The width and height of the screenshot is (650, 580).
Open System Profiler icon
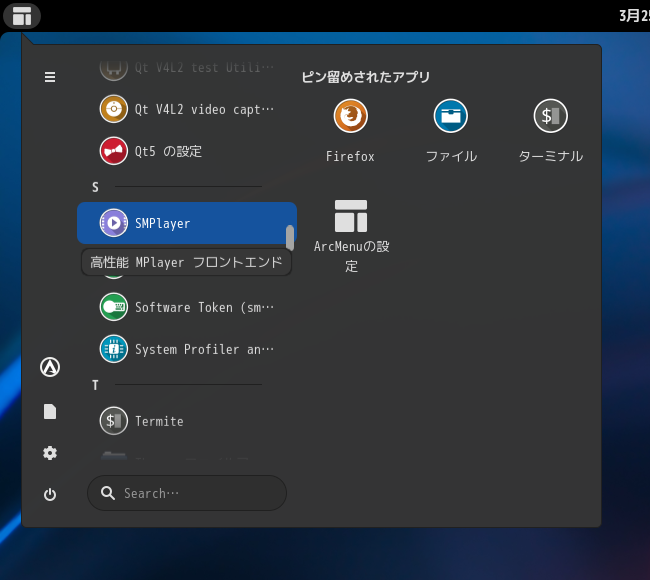point(114,349)
